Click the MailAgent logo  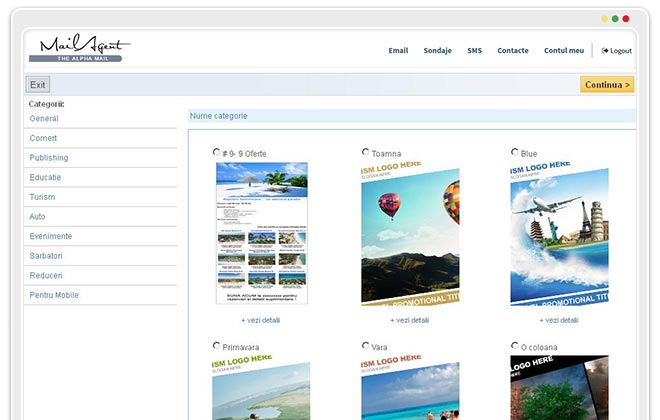(80, 48)
